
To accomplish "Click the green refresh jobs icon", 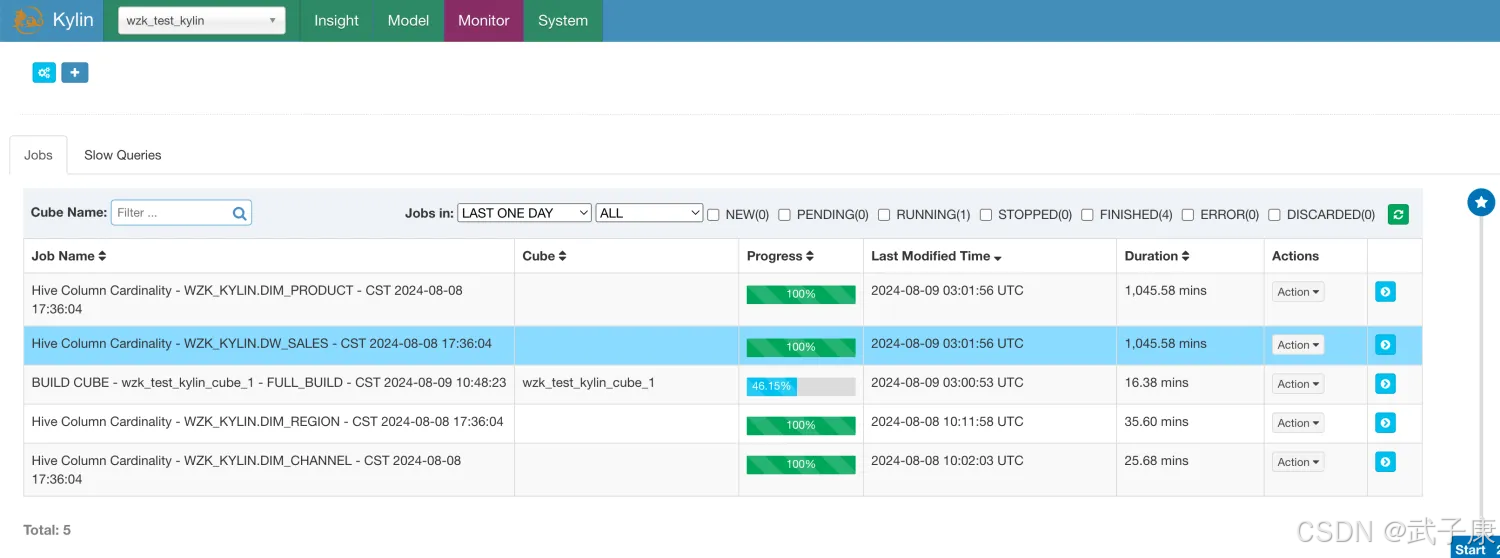I will coord(1398,214).
